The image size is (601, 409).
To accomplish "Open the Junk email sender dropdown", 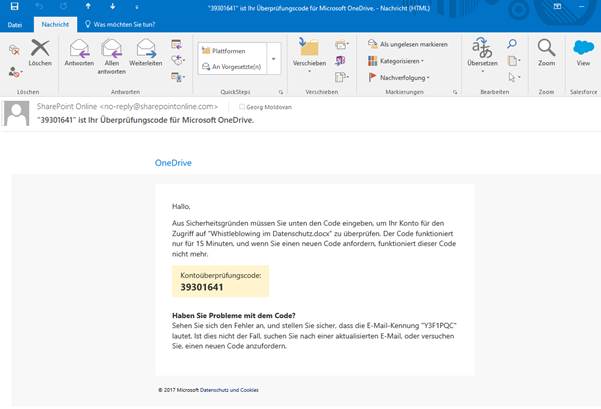I will 15,72.
